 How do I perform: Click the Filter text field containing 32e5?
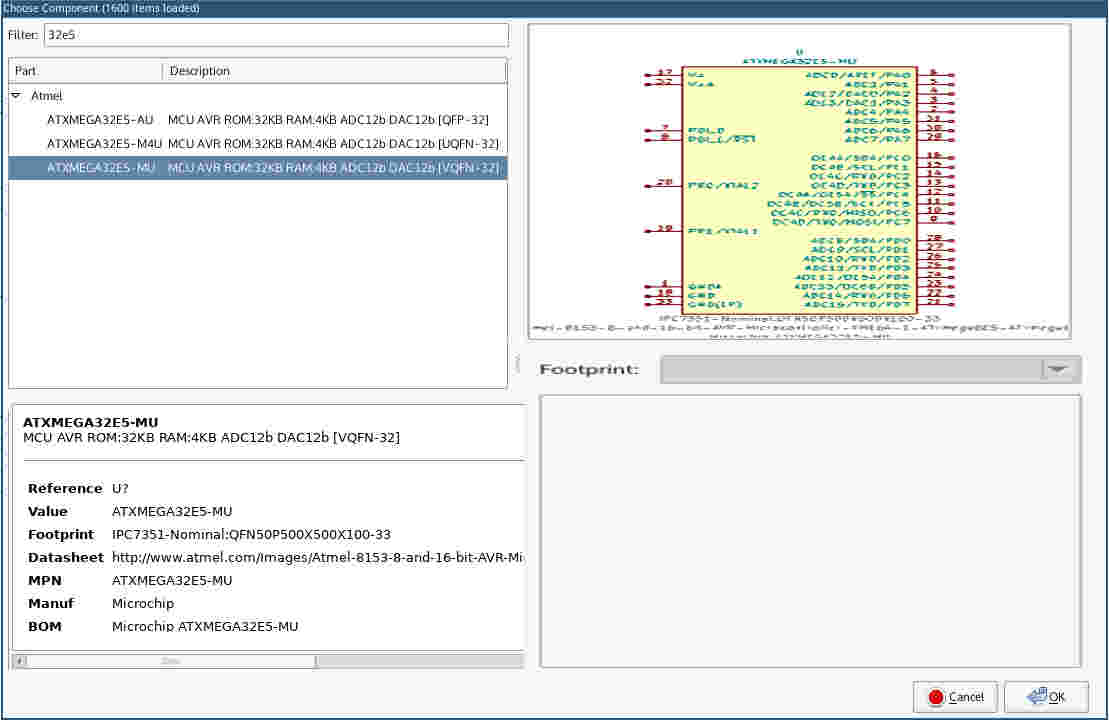coord(274,35)
